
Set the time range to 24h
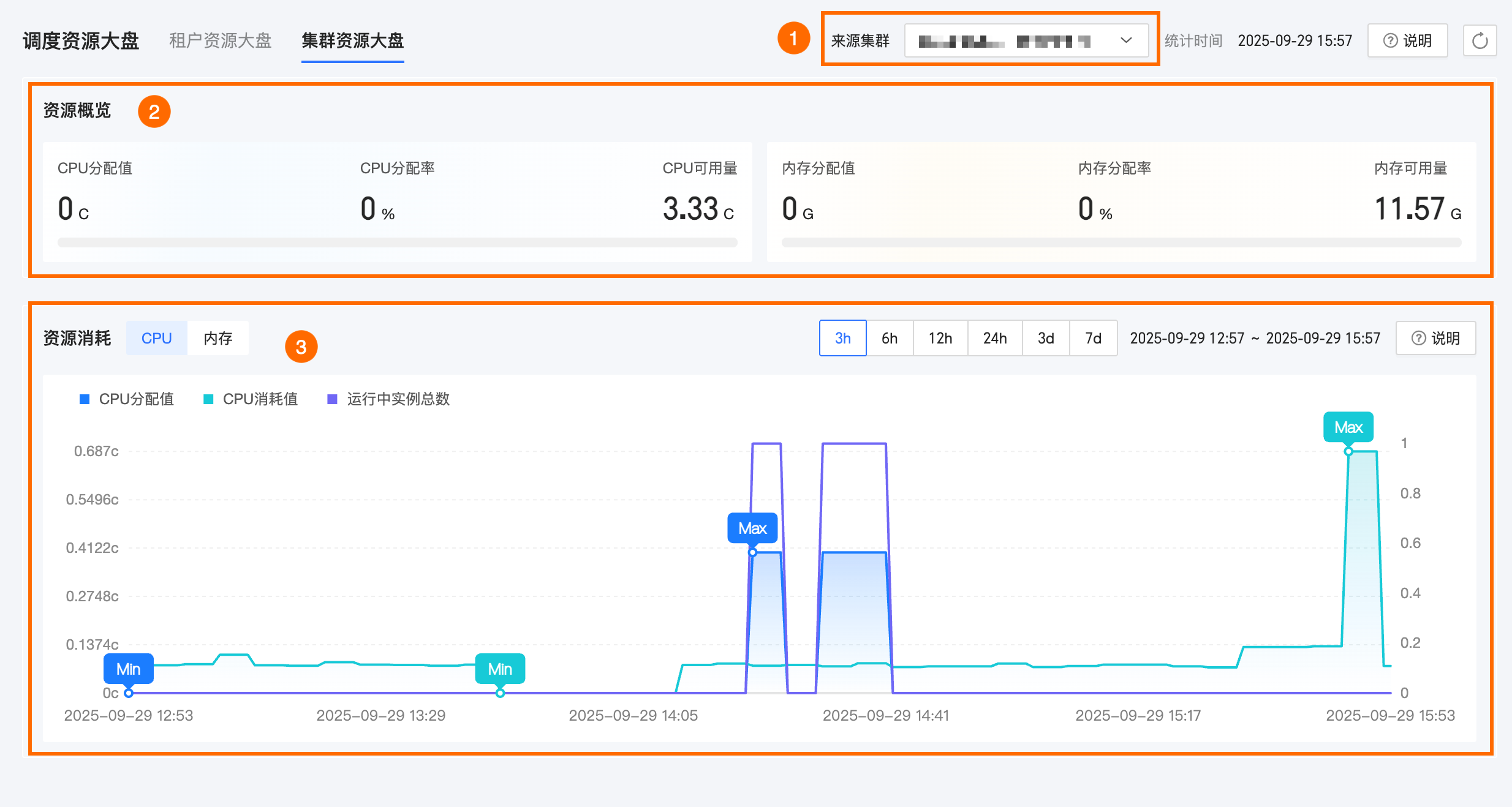994,338
